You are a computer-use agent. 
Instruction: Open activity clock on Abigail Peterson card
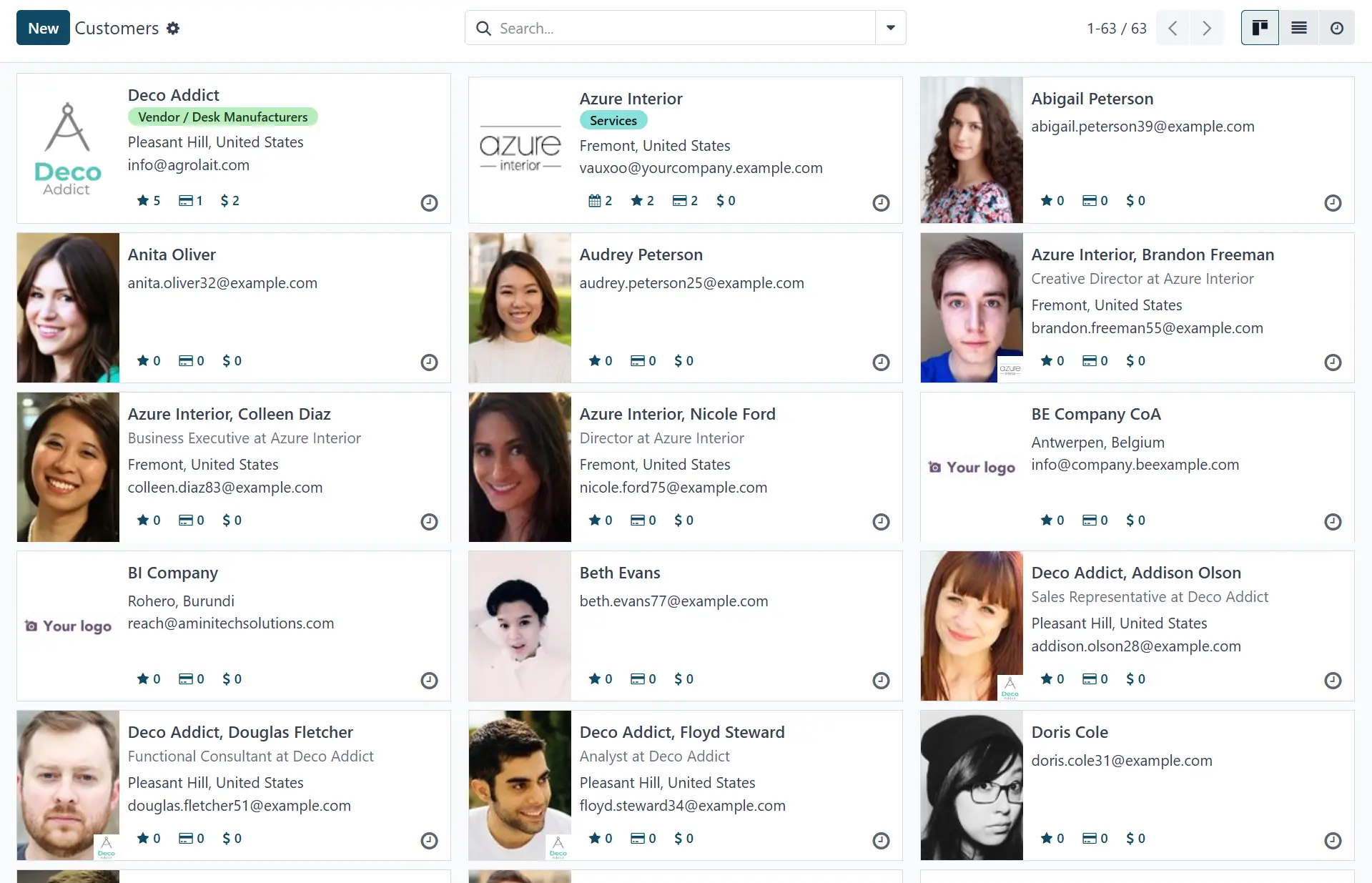pos(1332,203)
